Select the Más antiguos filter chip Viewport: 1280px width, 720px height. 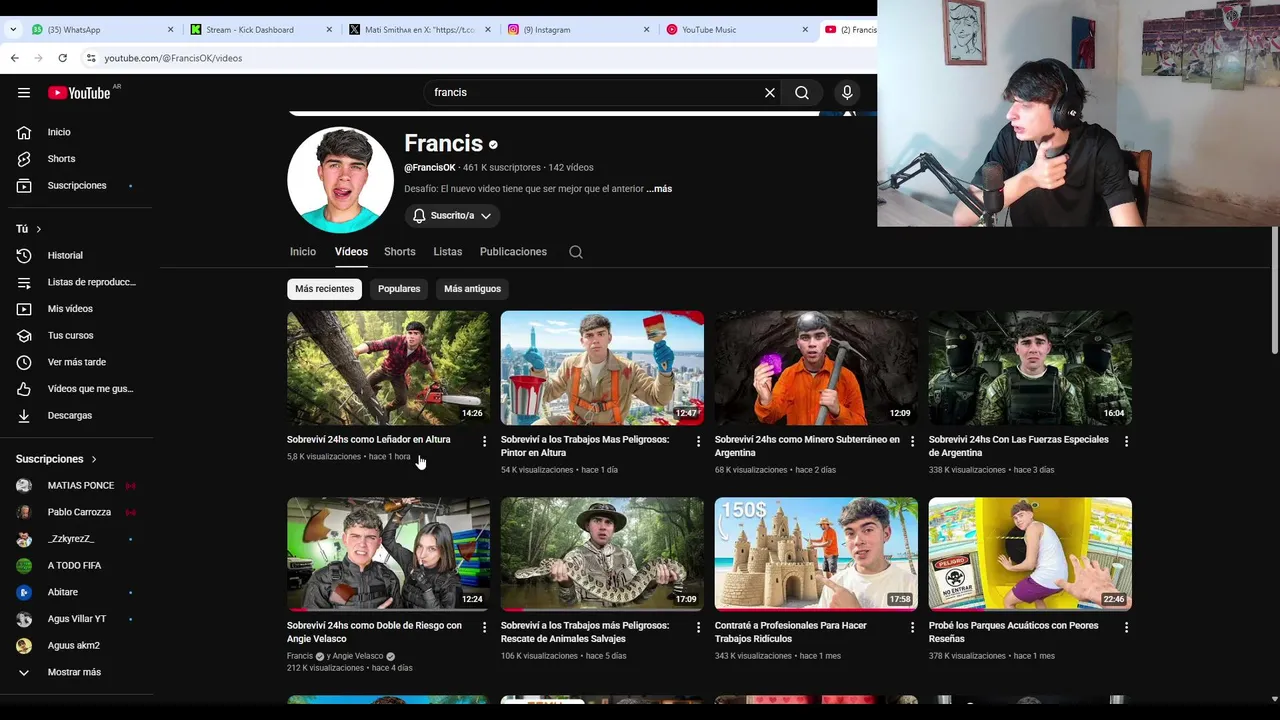point(472,289)
